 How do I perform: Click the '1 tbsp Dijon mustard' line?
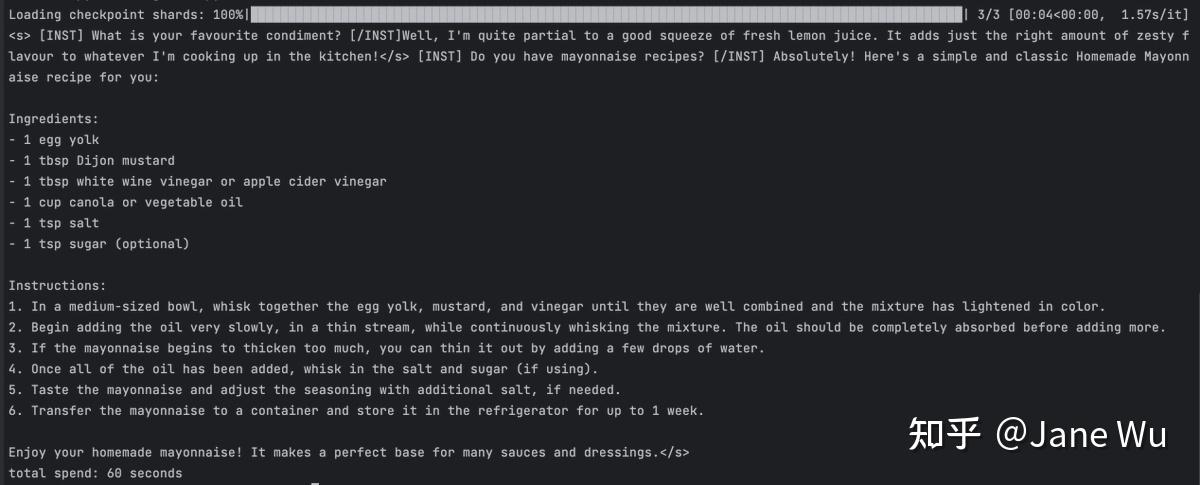[x=91, y=161]
